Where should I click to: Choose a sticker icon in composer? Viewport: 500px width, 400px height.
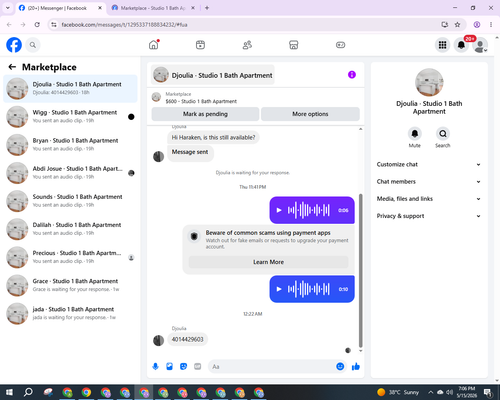point(183,367)
